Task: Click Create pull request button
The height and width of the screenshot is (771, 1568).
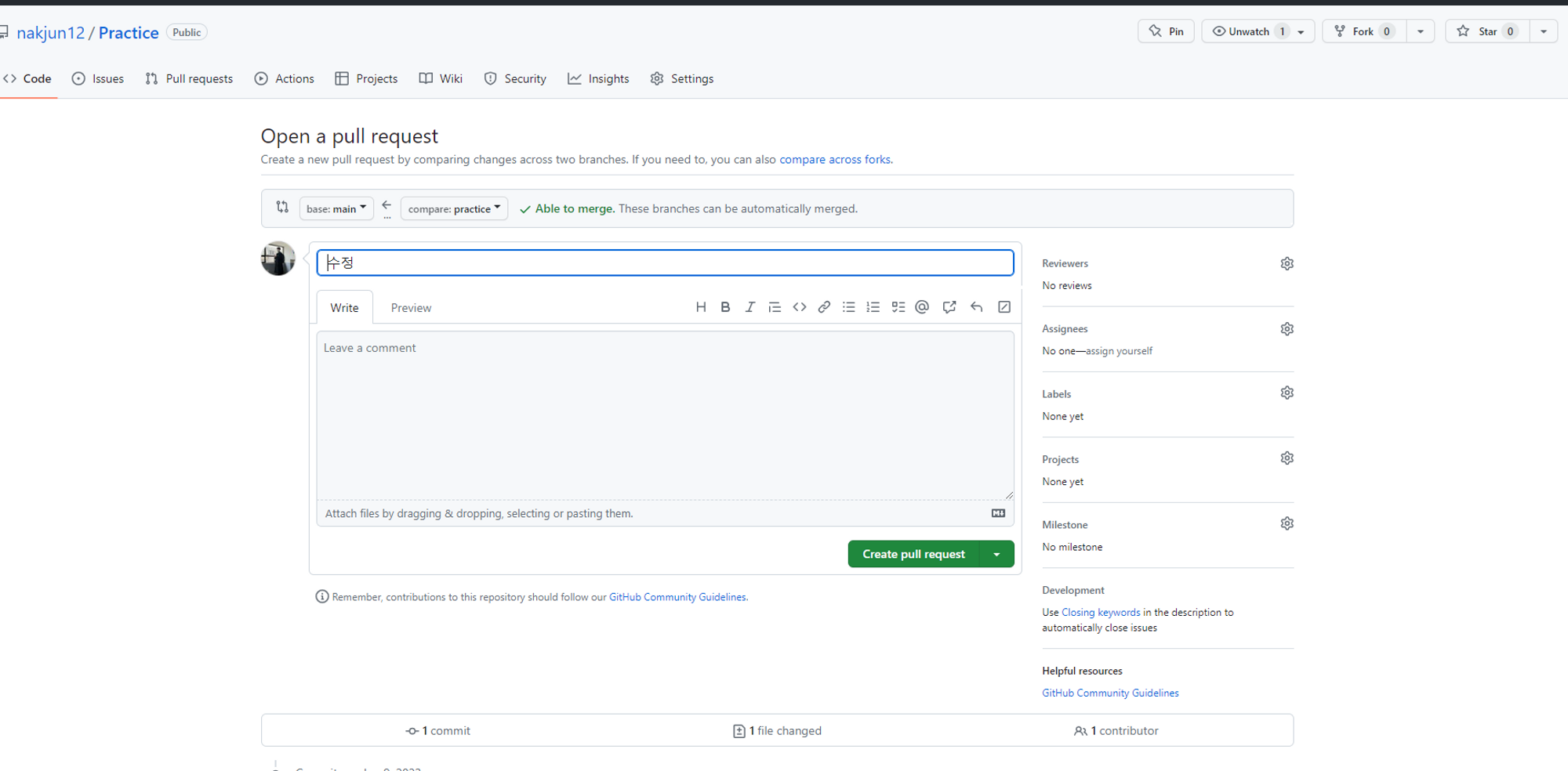Action: 913,554
